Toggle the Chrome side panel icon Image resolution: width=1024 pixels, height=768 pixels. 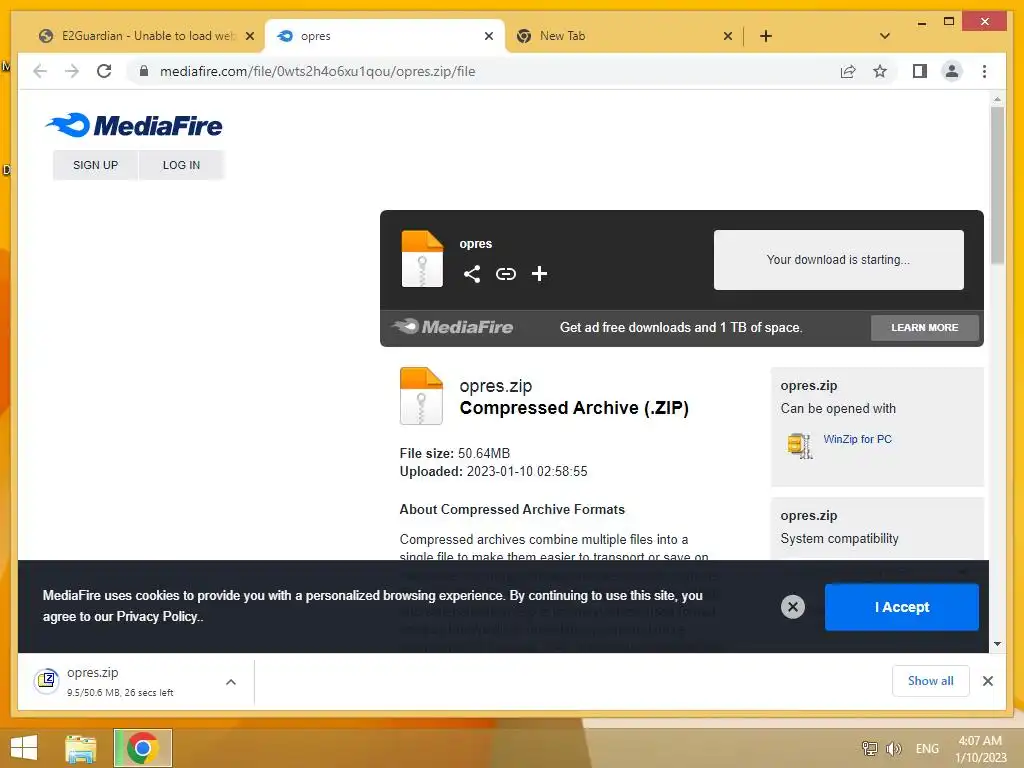point(920,71)
